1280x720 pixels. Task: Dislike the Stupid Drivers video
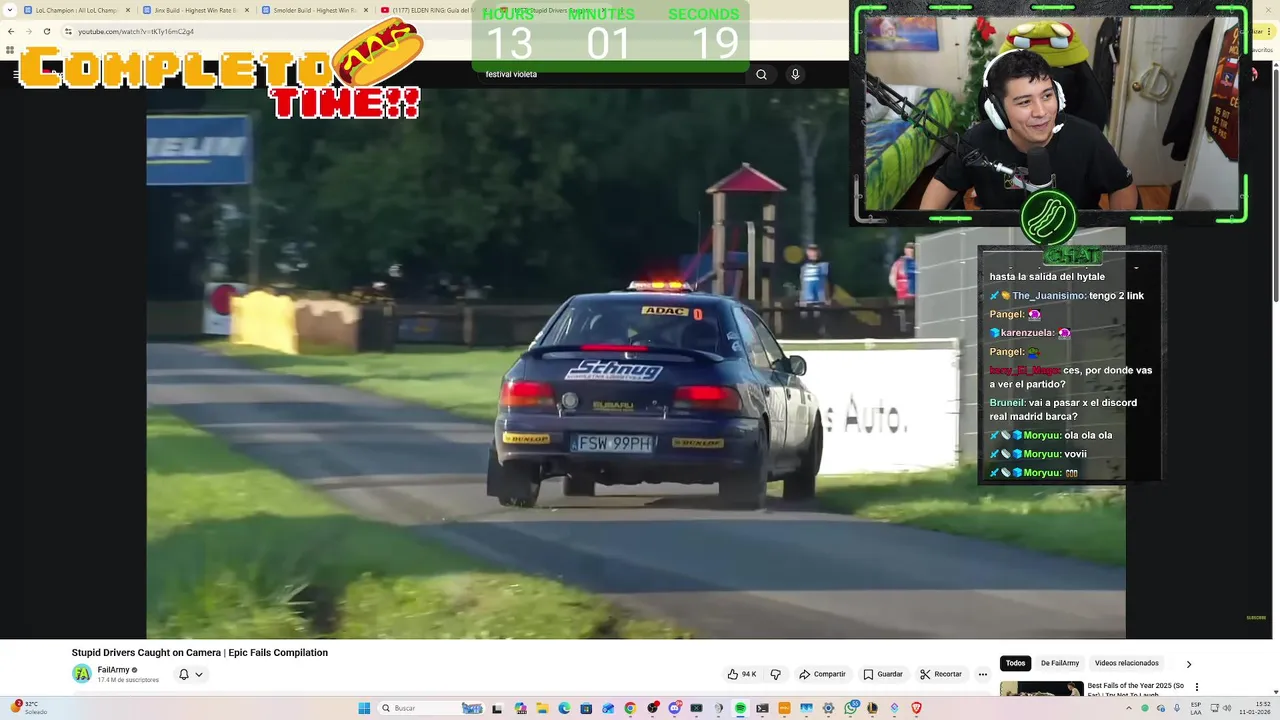(776, 674)
